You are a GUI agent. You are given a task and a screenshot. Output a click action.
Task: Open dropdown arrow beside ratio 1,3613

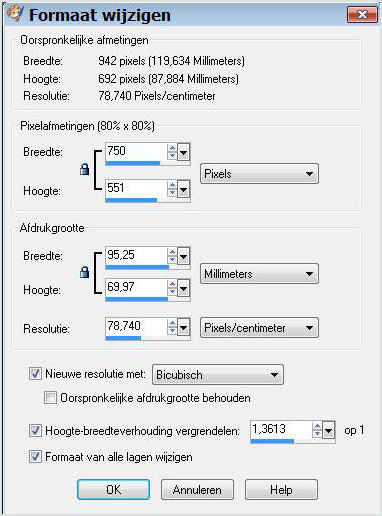pyautogui.click(x=328, y=430)
